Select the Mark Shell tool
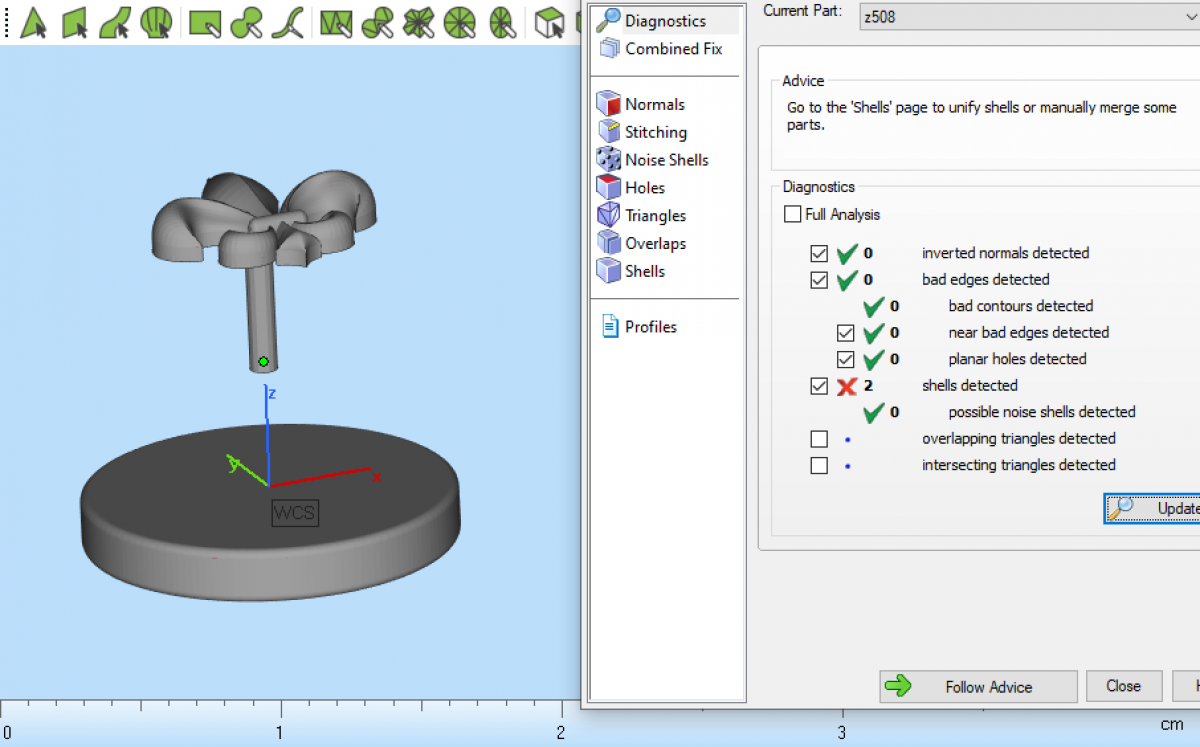The image size is (1200, 747). pyautogui.click(x=156, y=22)
